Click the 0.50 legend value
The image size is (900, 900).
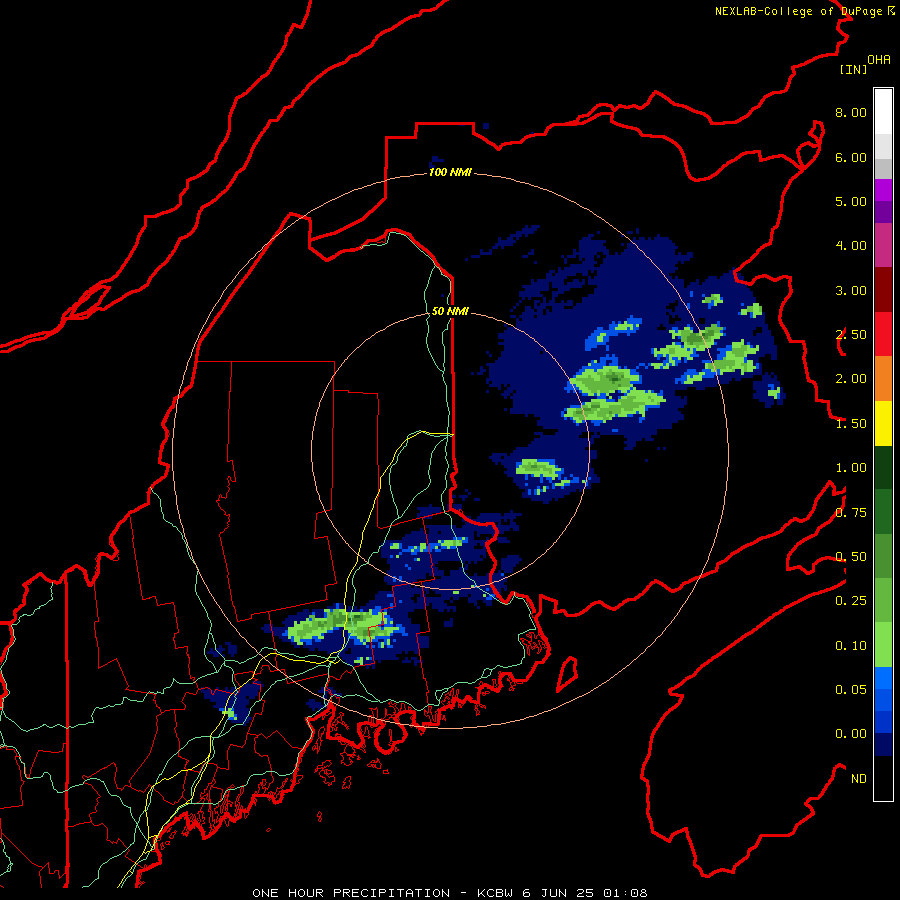pos(851,557)
